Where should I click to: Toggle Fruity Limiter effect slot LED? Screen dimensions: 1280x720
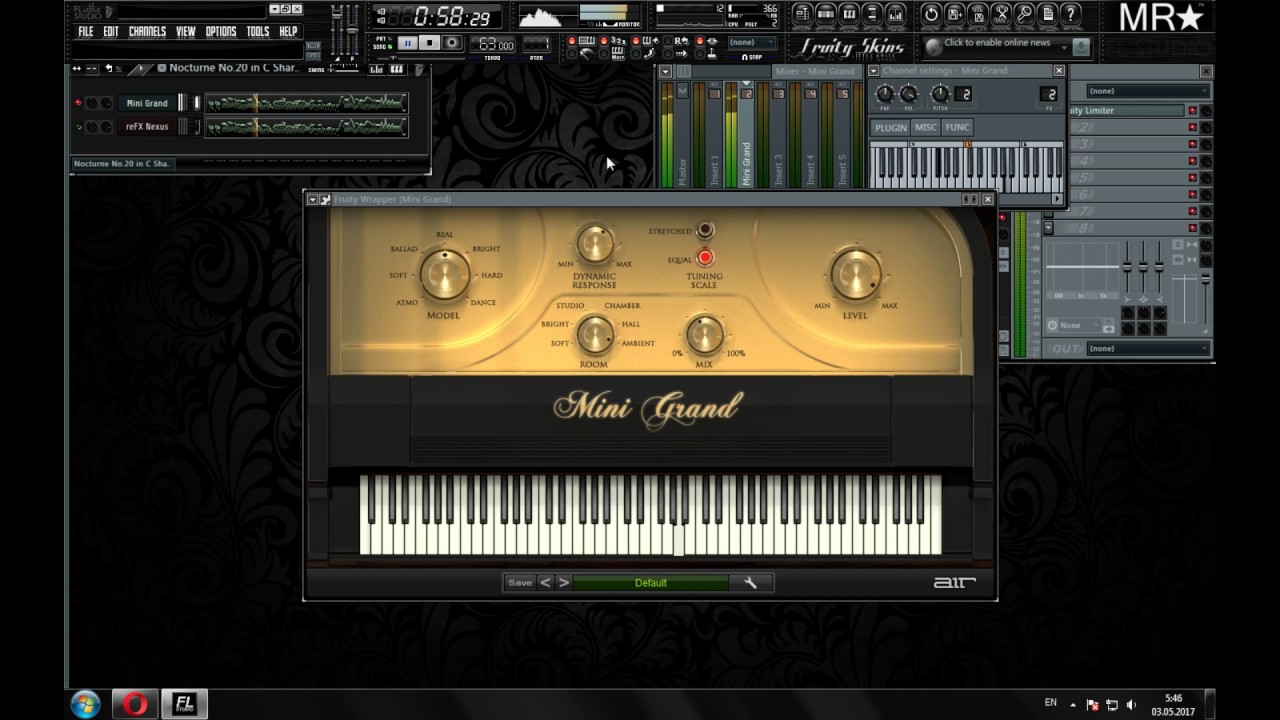tap(1192, 110)
